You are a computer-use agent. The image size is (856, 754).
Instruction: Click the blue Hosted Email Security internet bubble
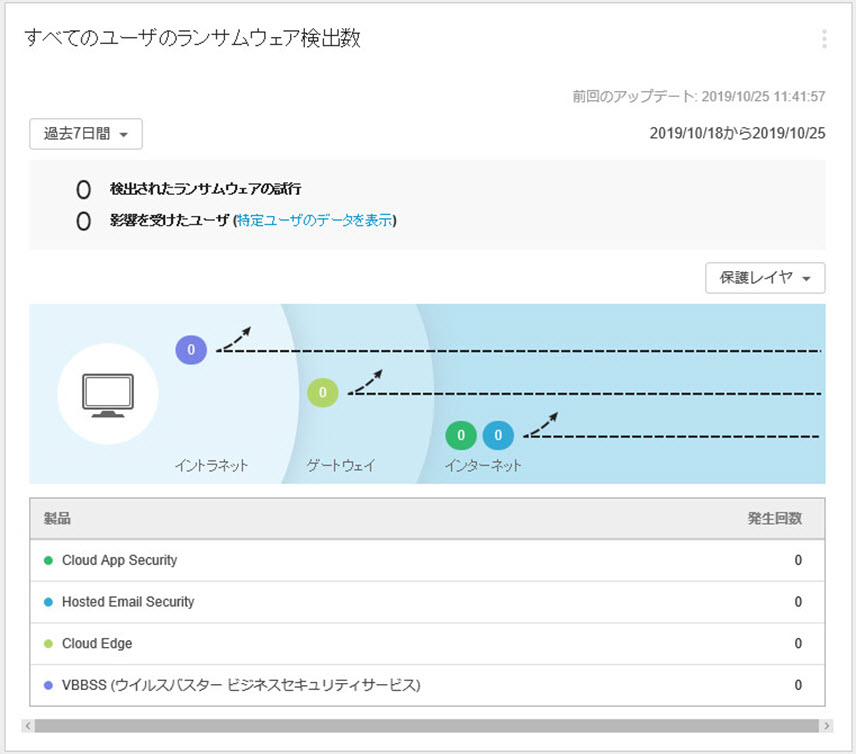498,436
